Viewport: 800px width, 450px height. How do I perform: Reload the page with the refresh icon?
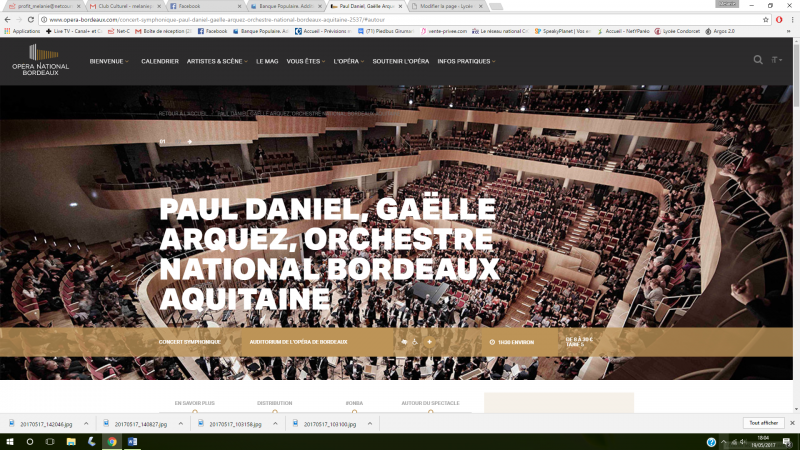[30, 19]
